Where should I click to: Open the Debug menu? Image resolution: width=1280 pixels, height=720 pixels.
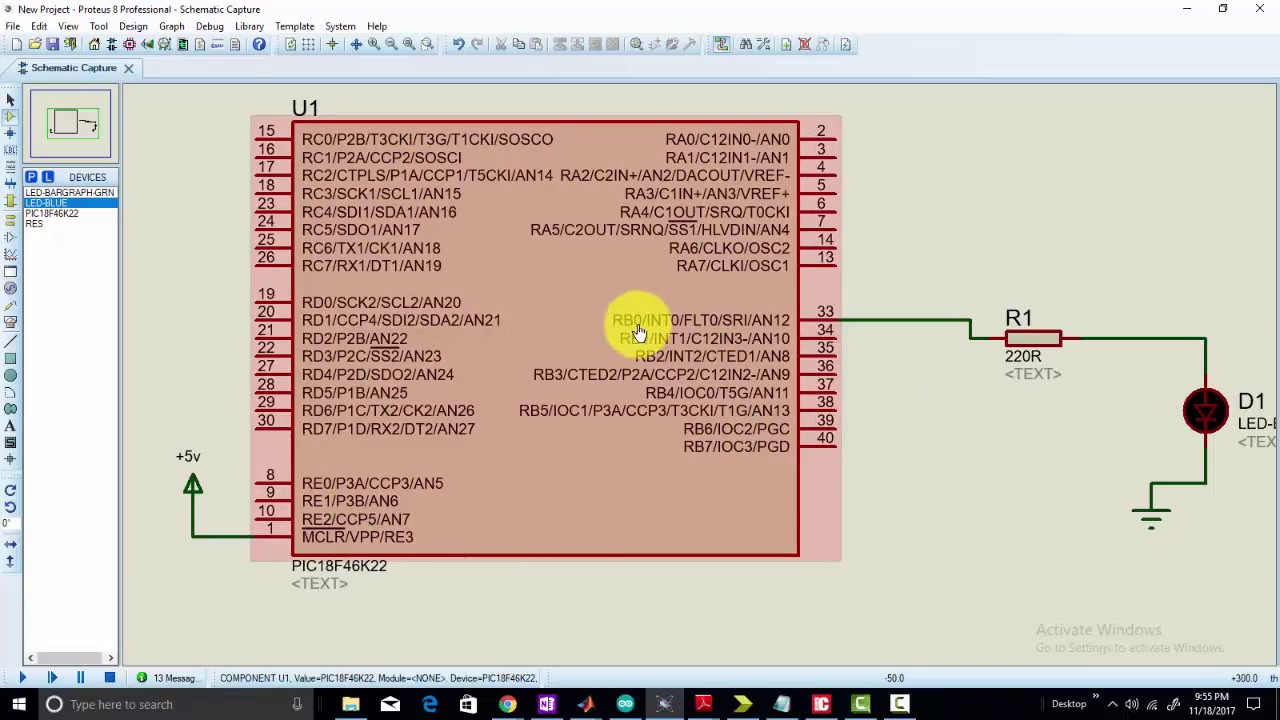209,26
